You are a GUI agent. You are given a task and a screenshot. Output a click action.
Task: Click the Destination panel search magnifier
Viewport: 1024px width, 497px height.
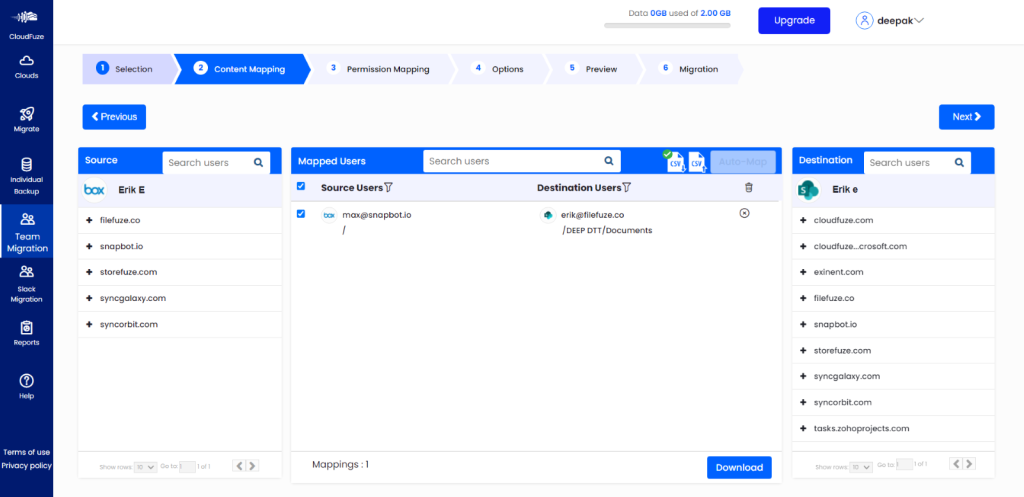[959, 163]
